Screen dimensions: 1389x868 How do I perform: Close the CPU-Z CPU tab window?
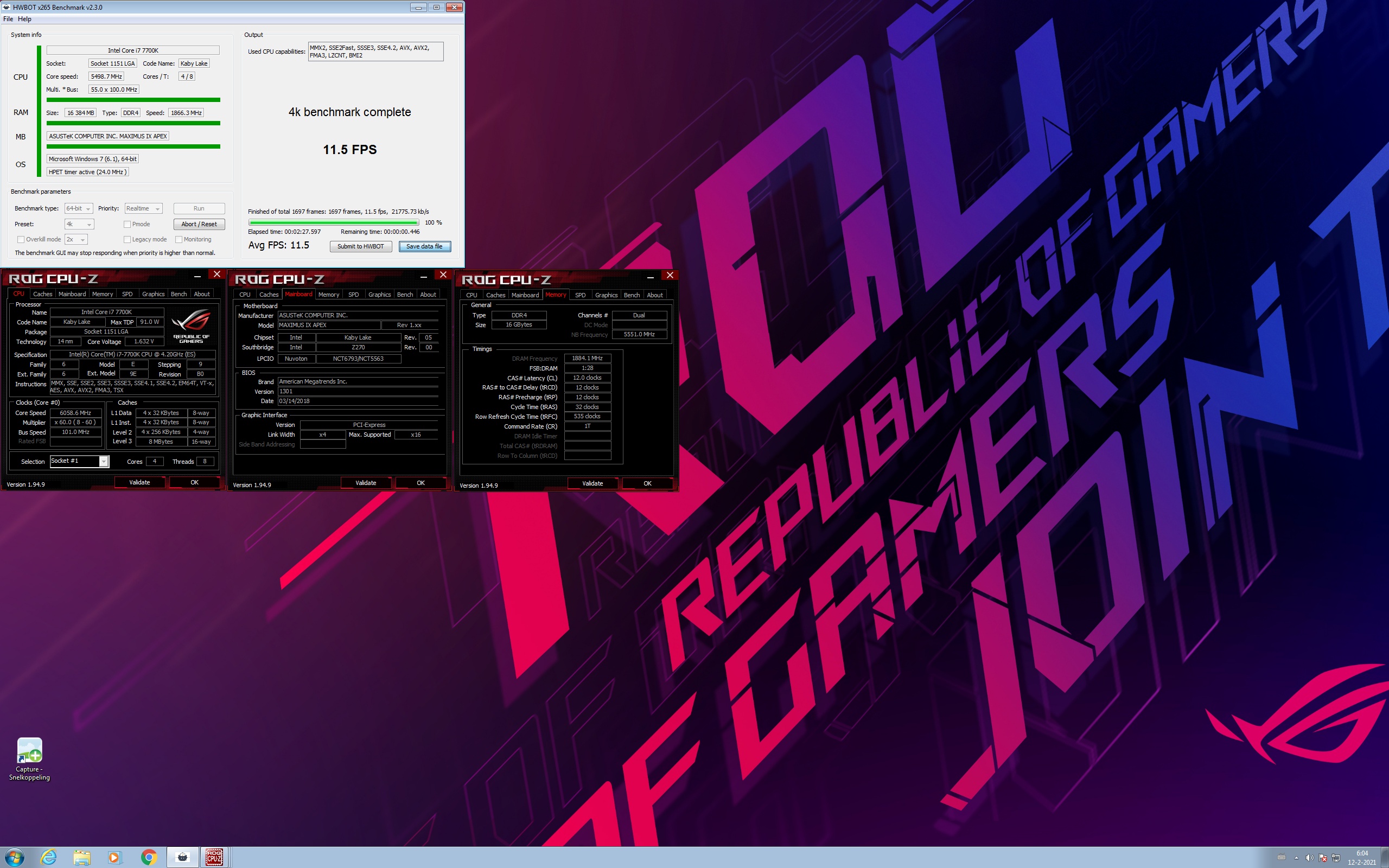(x=217, y=275)
